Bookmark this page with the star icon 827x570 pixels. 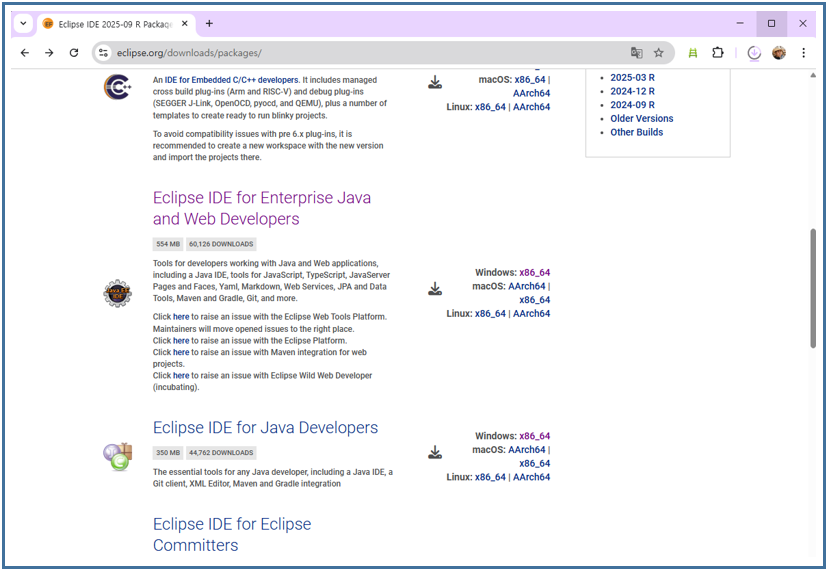coord(659,53)
